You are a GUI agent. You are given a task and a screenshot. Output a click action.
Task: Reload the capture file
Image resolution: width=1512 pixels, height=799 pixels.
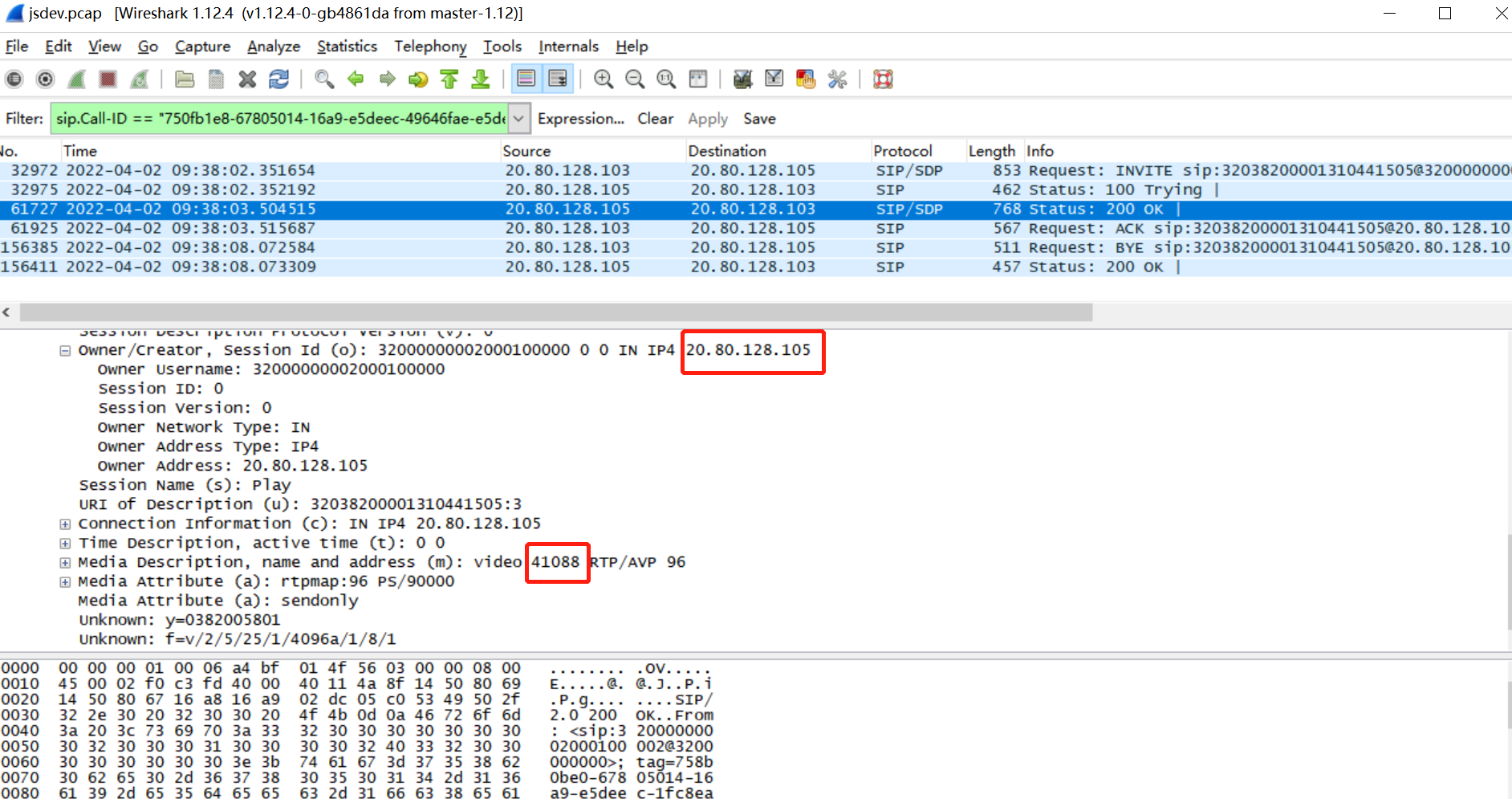click(x=278, y=79)
